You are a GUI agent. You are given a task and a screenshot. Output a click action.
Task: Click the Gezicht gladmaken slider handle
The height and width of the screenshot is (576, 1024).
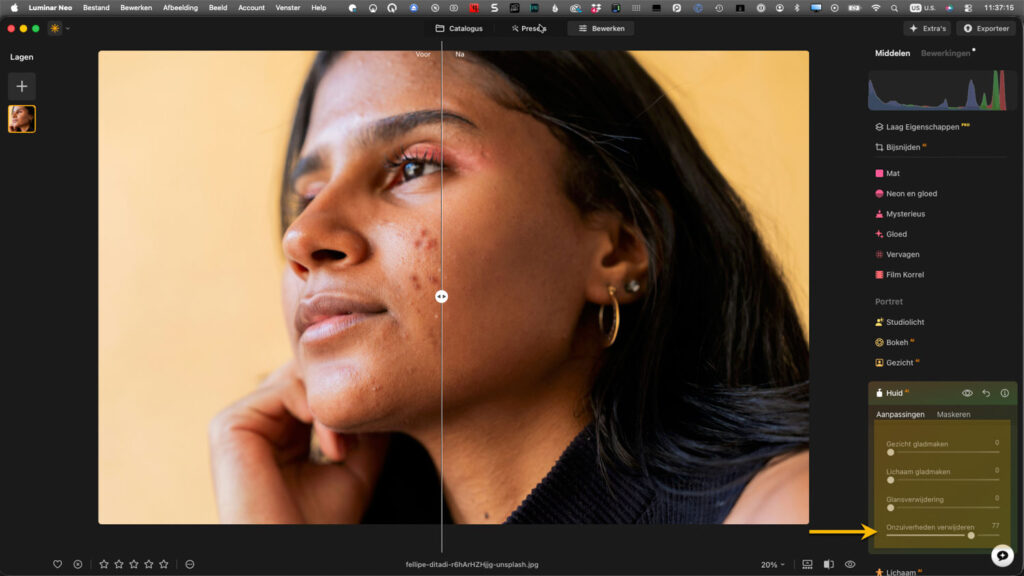point(890,453)
